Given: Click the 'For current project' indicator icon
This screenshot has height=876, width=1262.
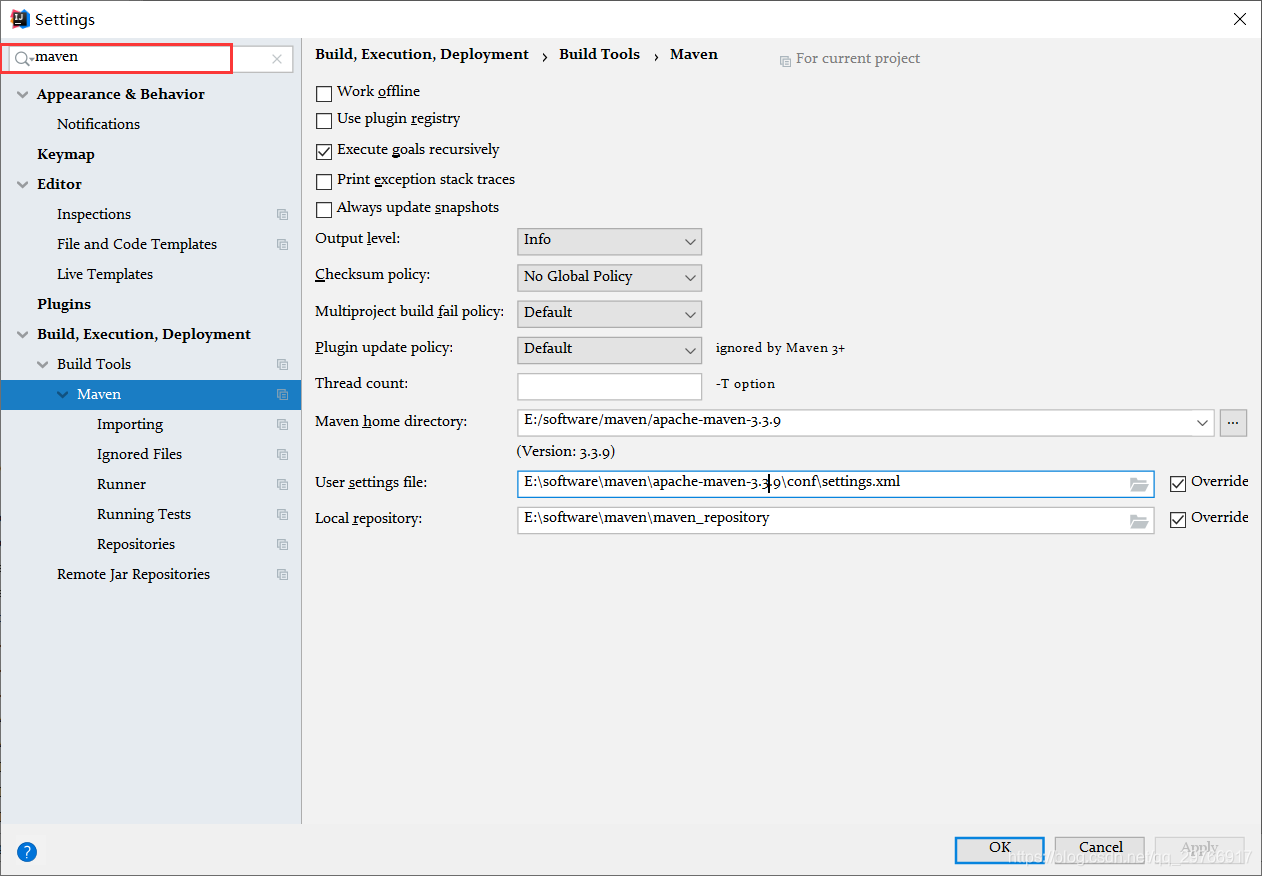Looking at the screenshot, I should pyautogui.click(x=785, y=61).
